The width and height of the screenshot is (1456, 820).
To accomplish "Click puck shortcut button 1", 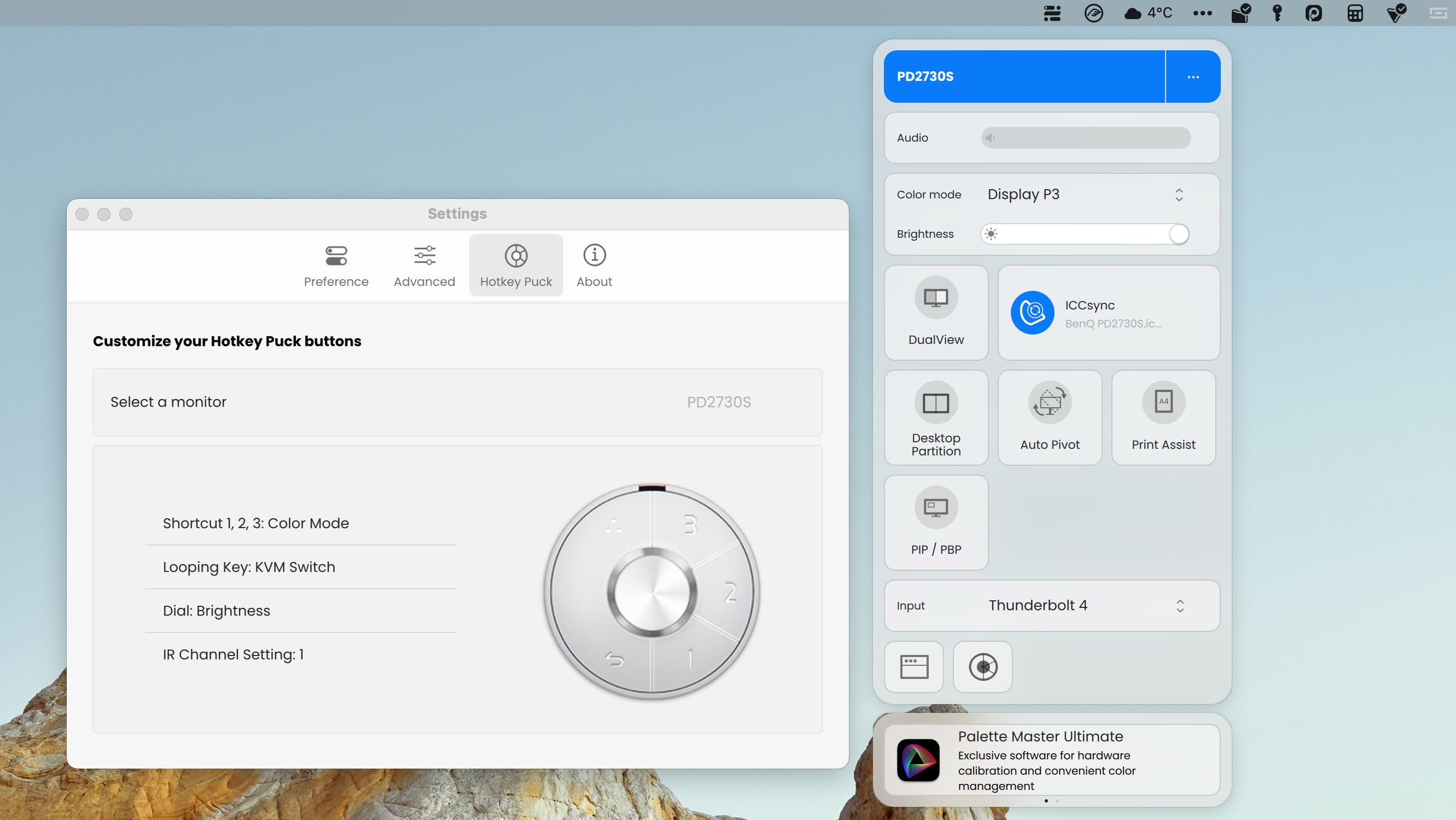I will (690, 659).
